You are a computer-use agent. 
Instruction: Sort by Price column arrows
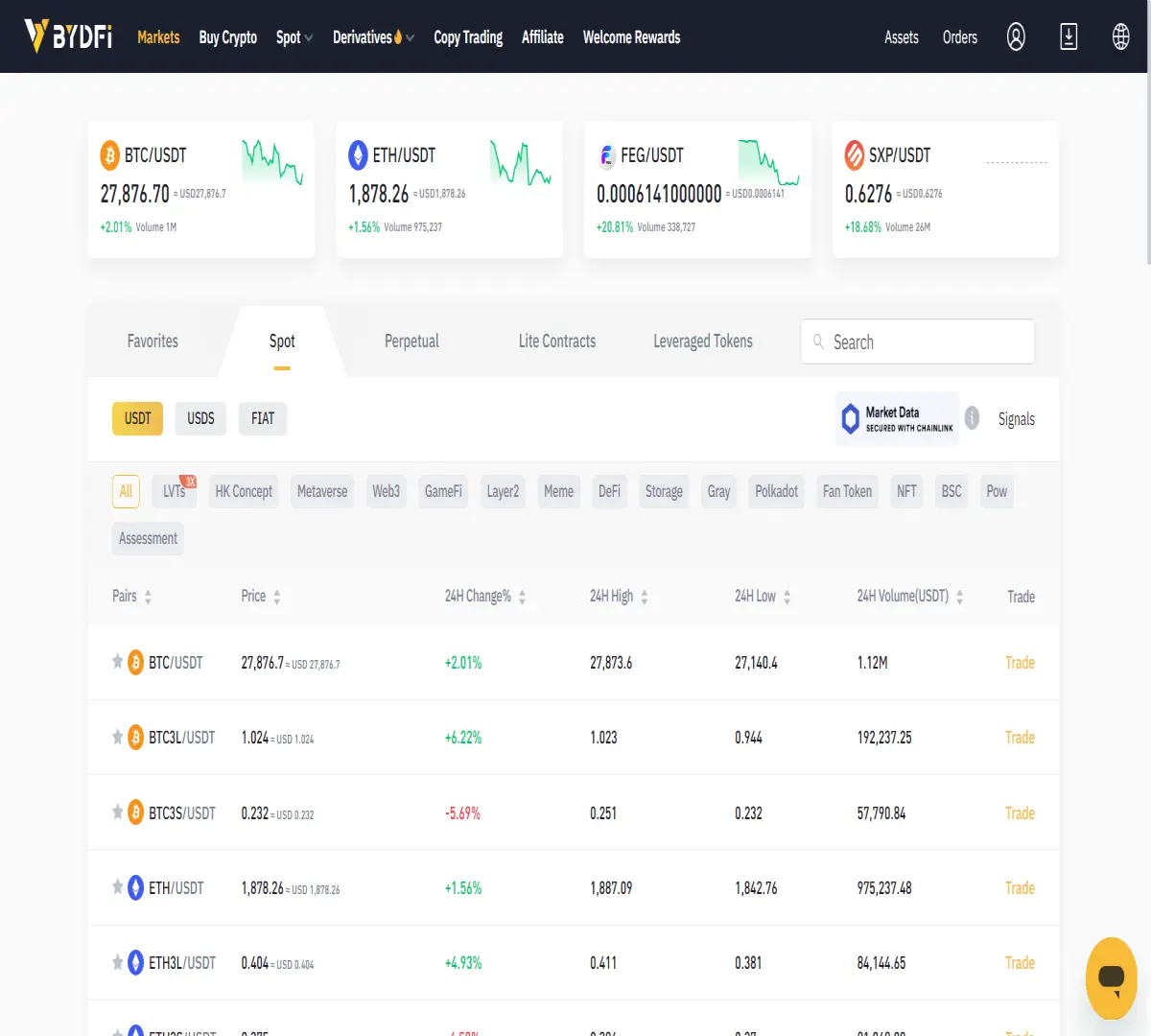pyautogui.click(x=277, y=597)
